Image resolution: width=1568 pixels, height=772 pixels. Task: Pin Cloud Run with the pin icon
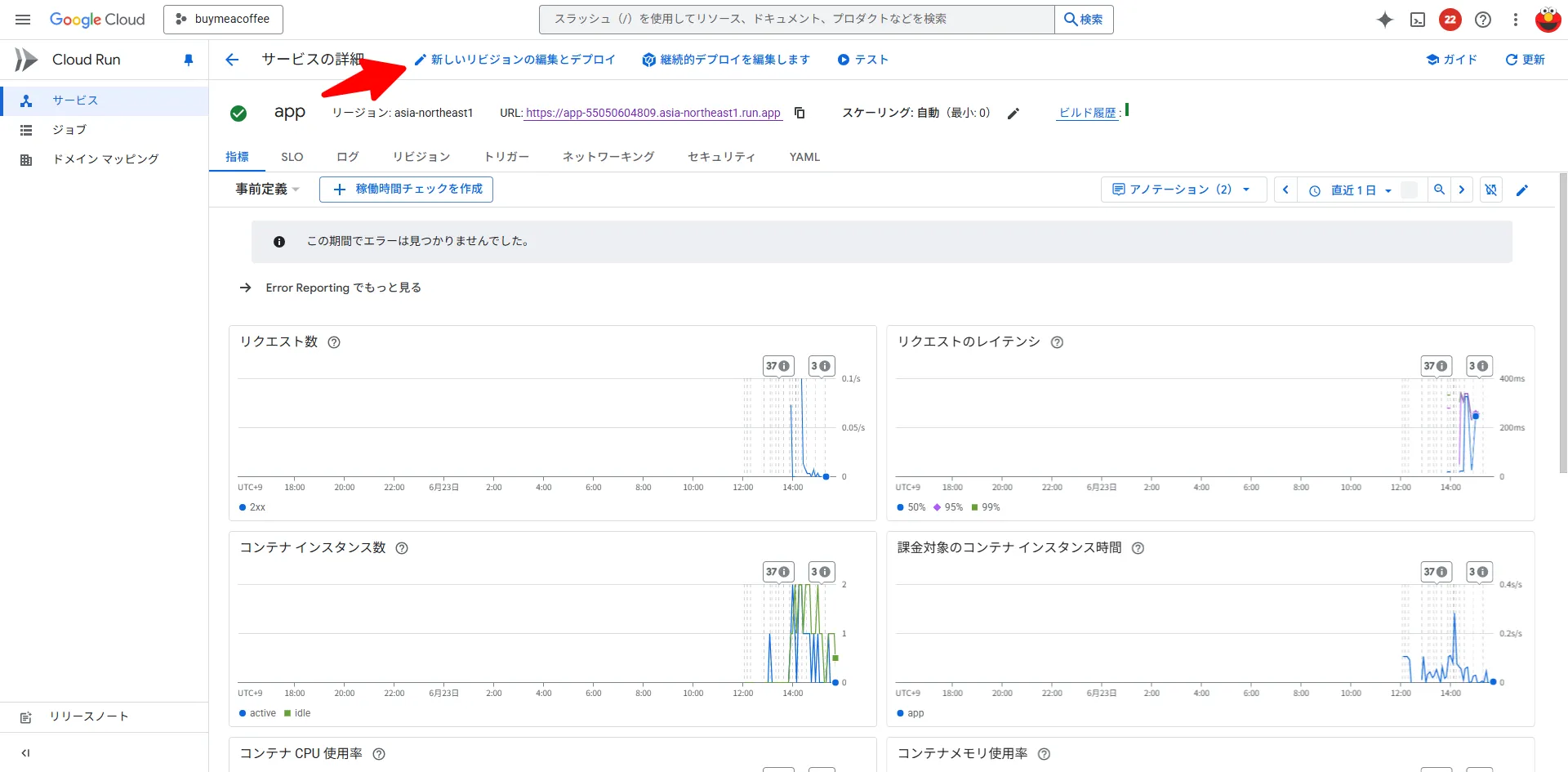(189, 59)
